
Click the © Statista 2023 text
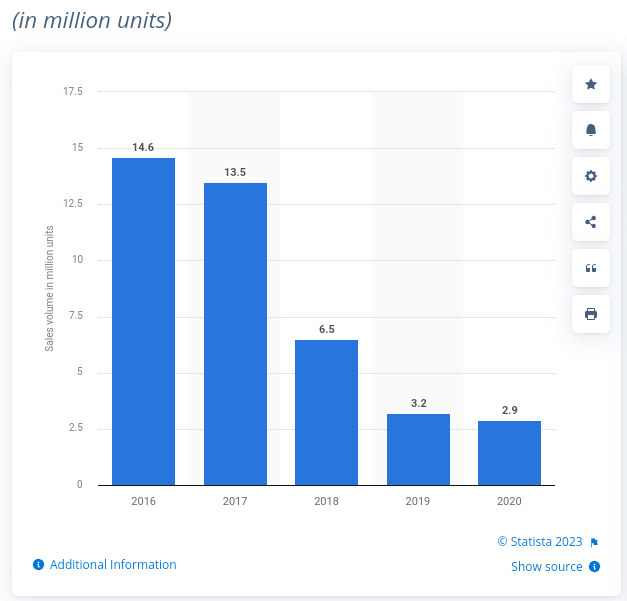(x=539, y=541)
